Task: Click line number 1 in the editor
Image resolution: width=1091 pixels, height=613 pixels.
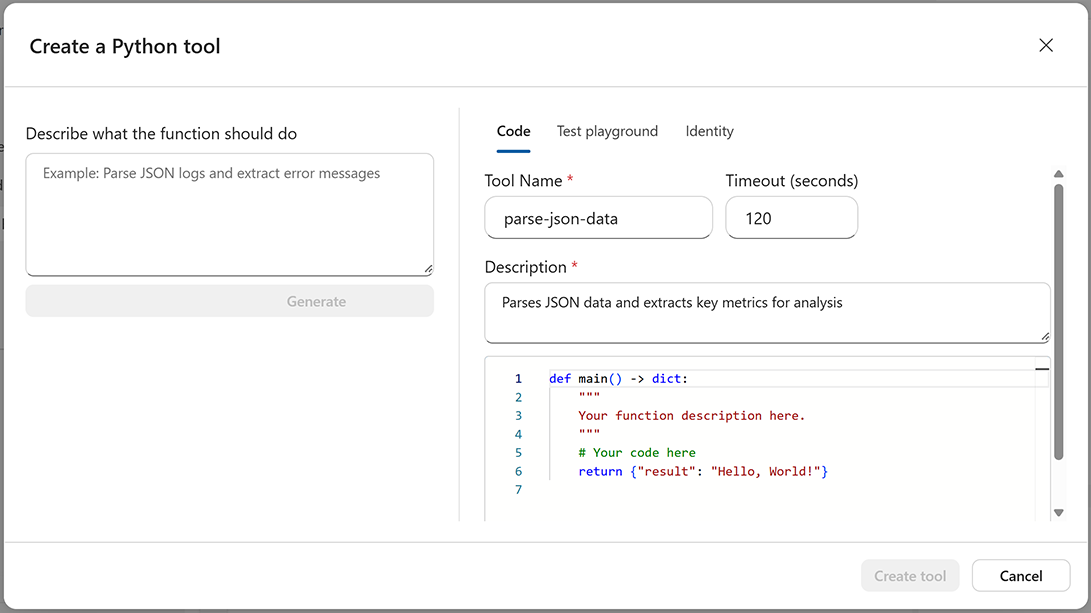Action: tap(518, 378)
